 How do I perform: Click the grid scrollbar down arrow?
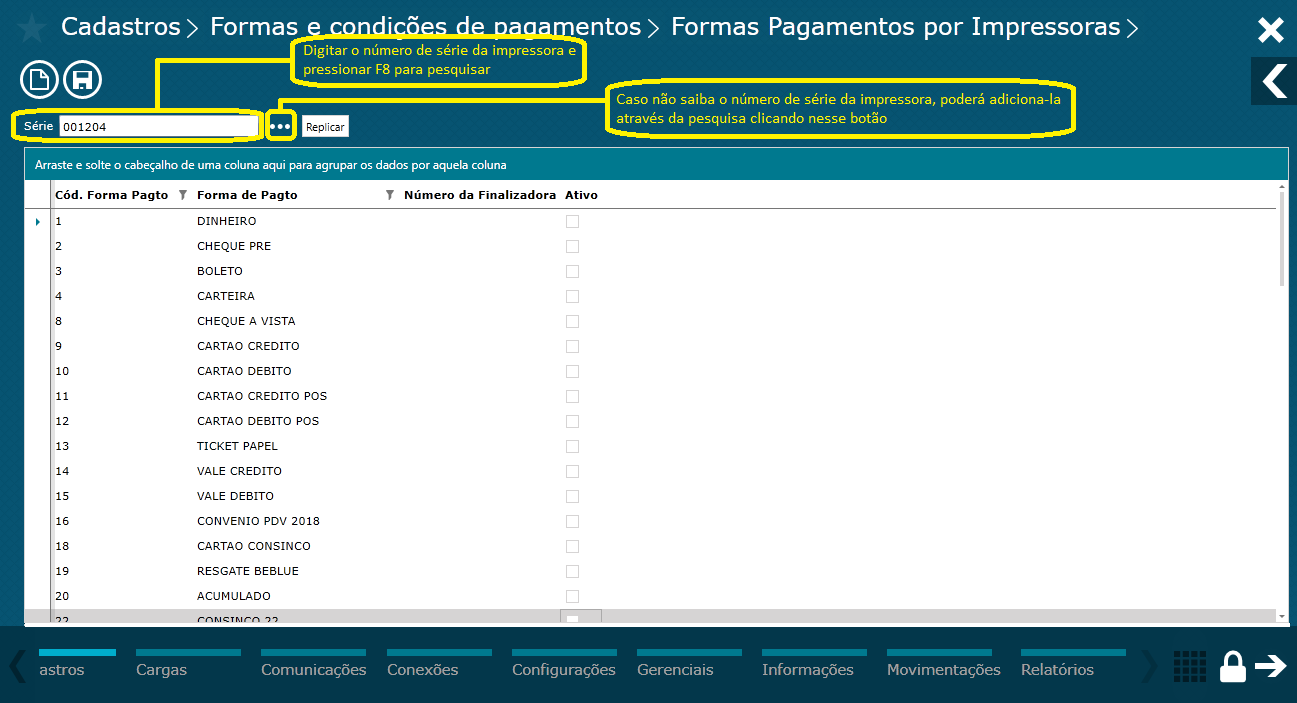[1282, 616]
